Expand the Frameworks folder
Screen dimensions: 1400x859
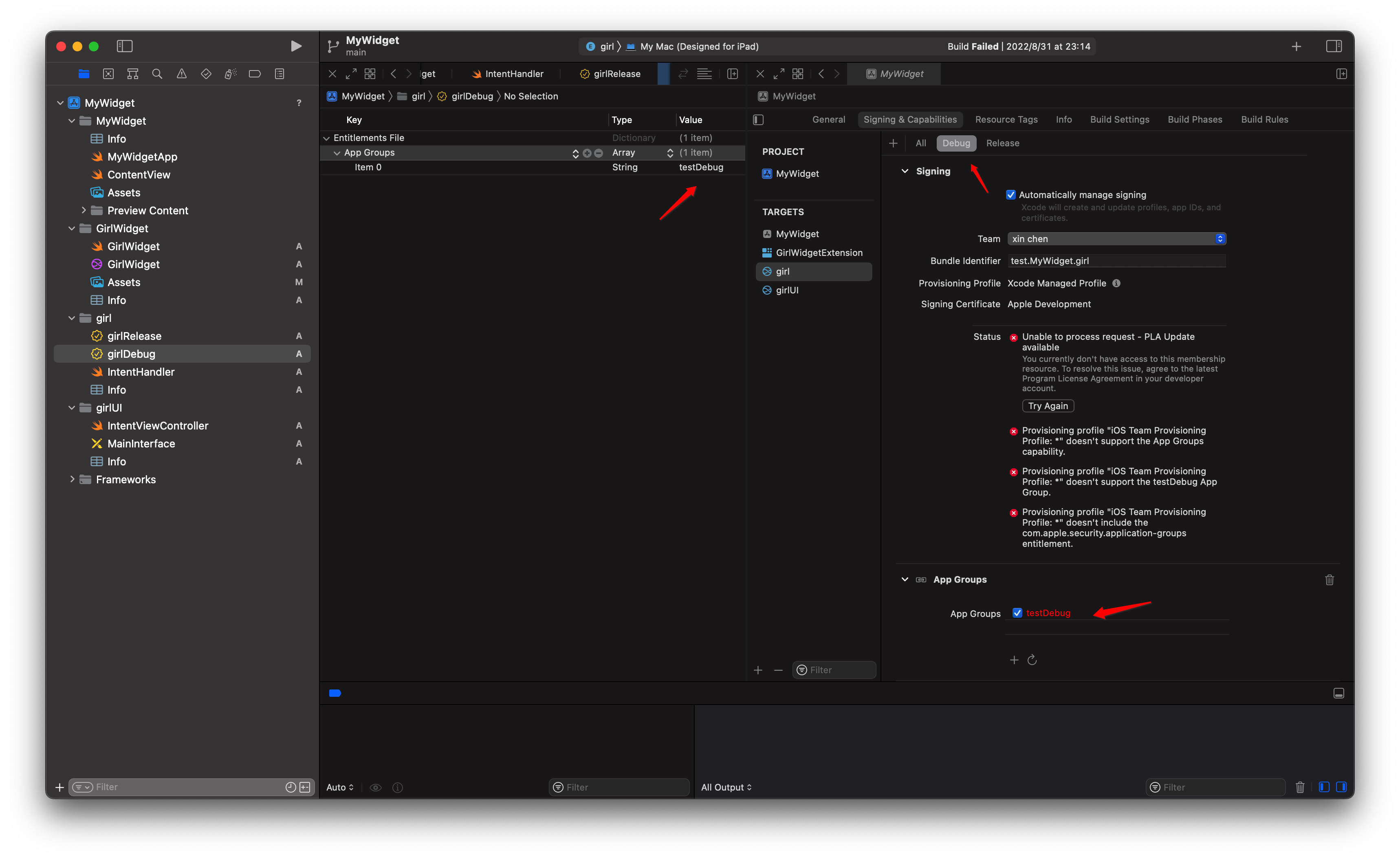click(x=72, y=480)
